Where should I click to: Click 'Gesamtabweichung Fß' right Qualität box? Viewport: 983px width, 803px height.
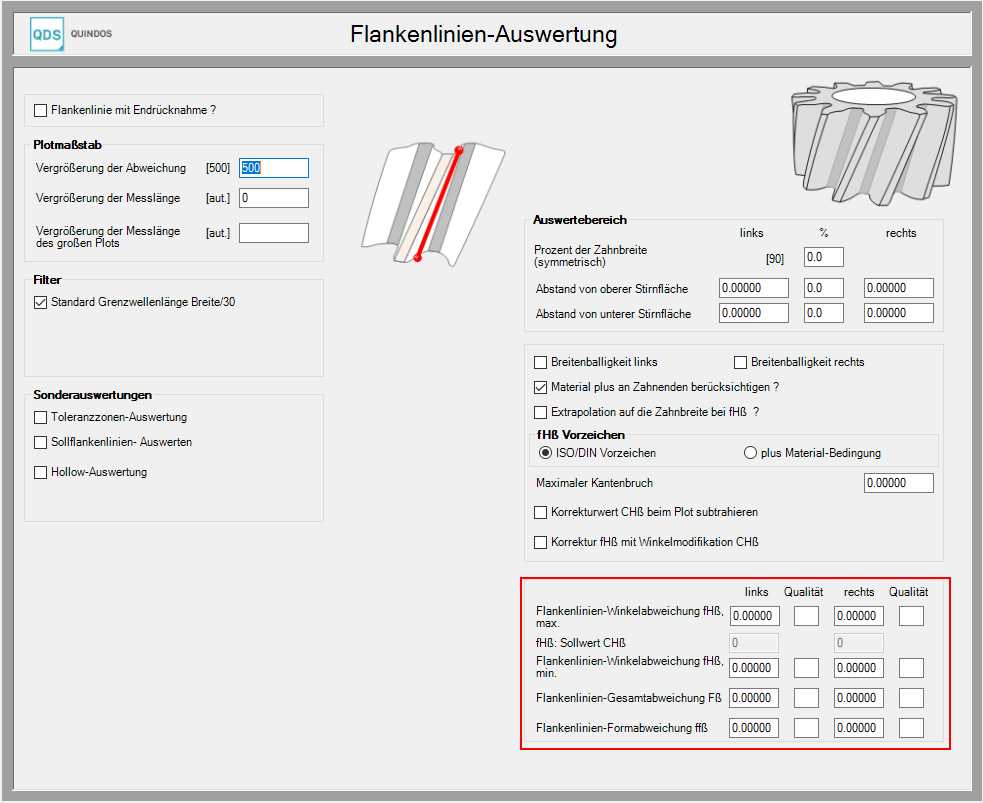click(911, 698)
